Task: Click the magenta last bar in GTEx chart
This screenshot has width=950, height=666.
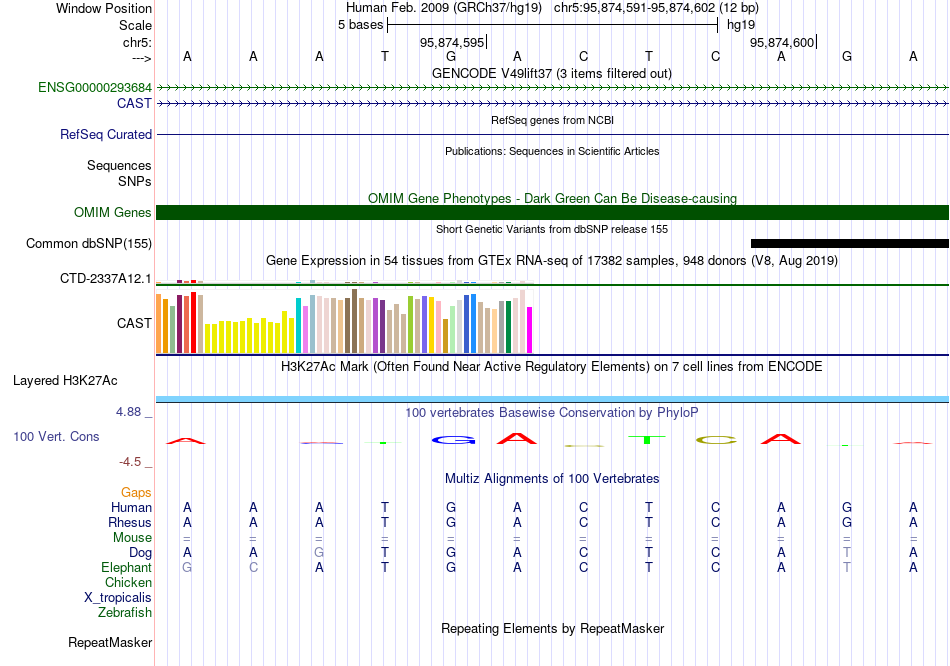Action: coord(530,330)
